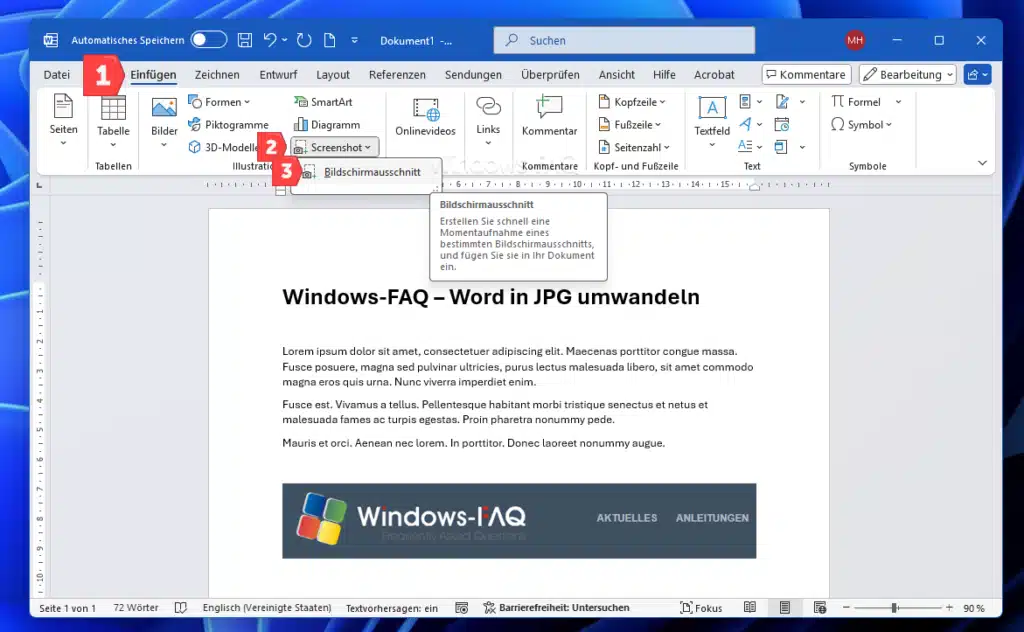This screenshot has height=632, width=1024.
Task: Click 'Barrierefreiheit: Untersuchen' in status bar
Action: (x=556, y=608)
